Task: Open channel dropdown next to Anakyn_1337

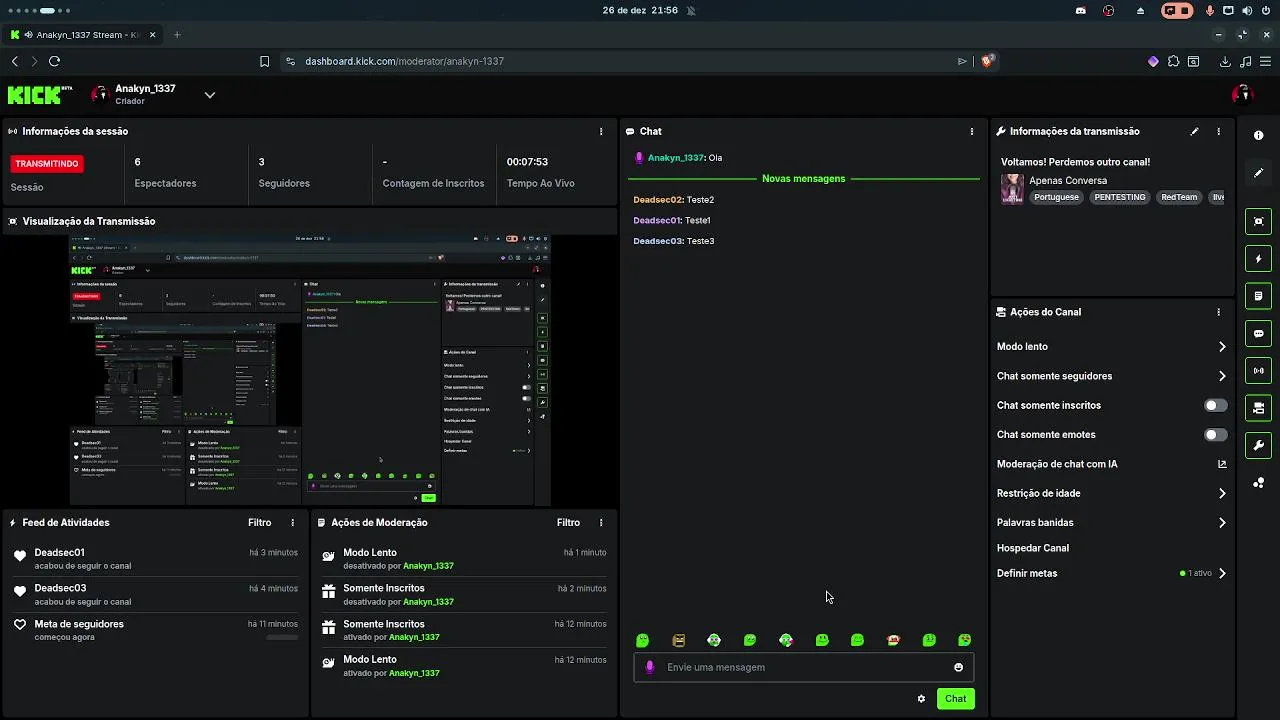Action: click(210, 95)
